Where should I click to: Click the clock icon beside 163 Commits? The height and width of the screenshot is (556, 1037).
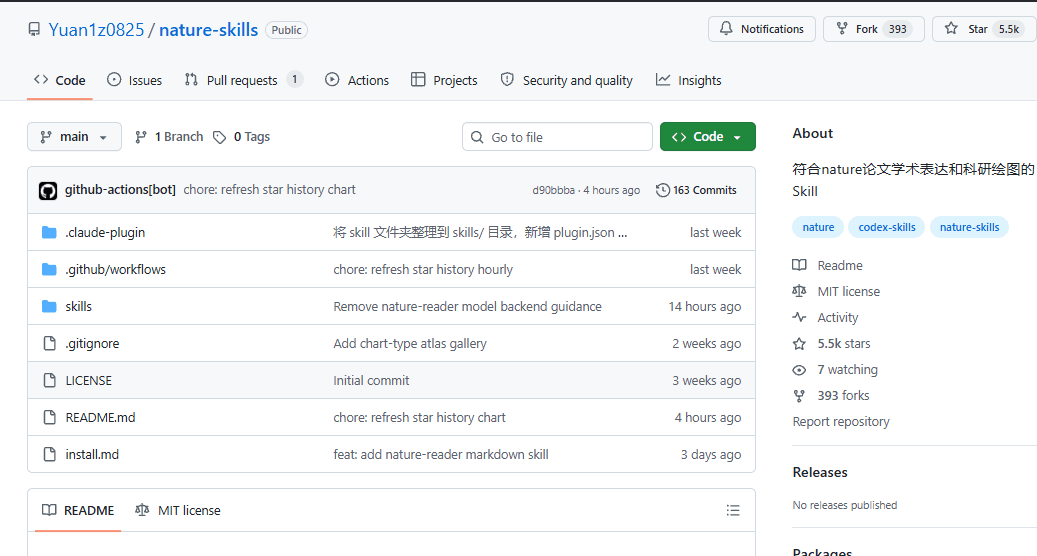point(662,190)
